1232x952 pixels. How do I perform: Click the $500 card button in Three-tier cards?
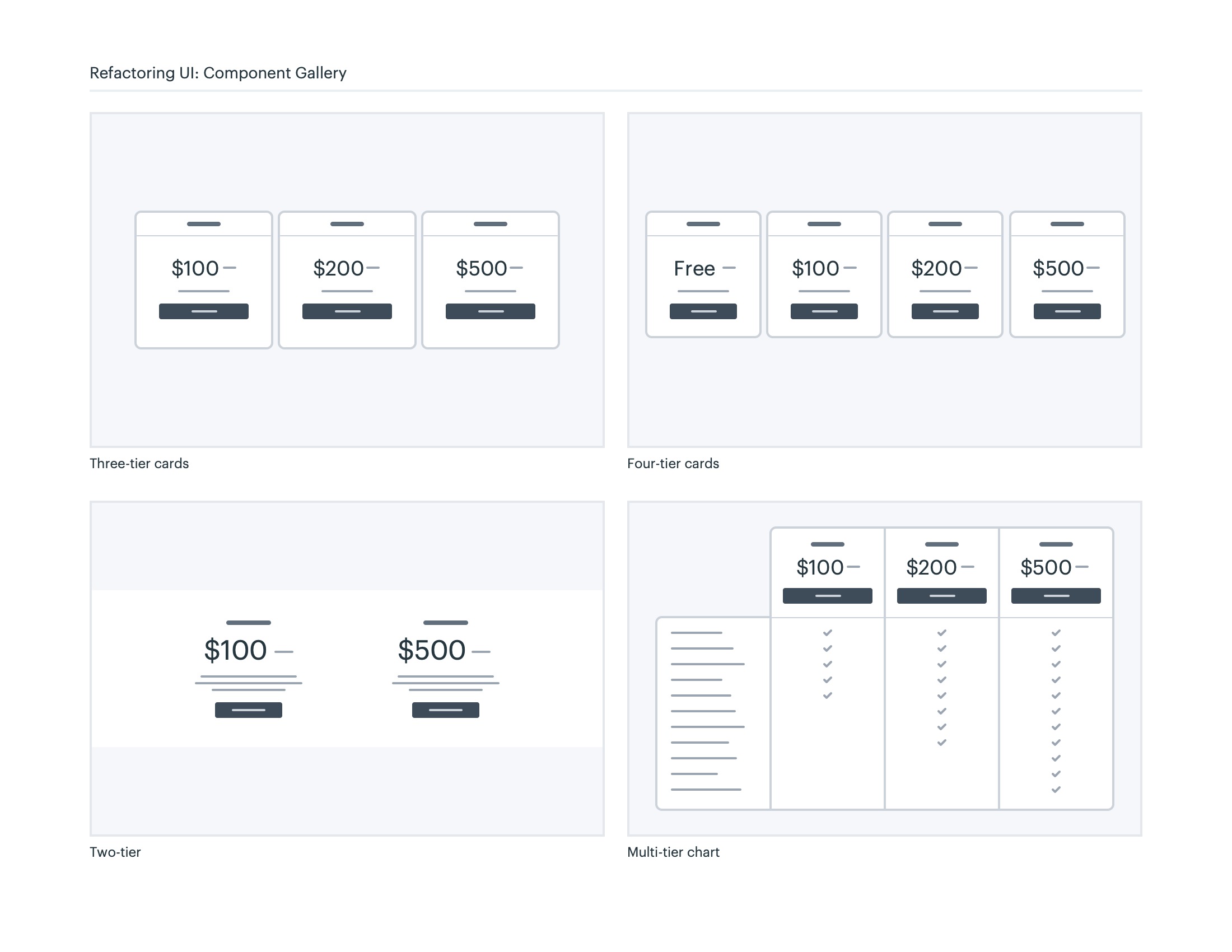490,311
